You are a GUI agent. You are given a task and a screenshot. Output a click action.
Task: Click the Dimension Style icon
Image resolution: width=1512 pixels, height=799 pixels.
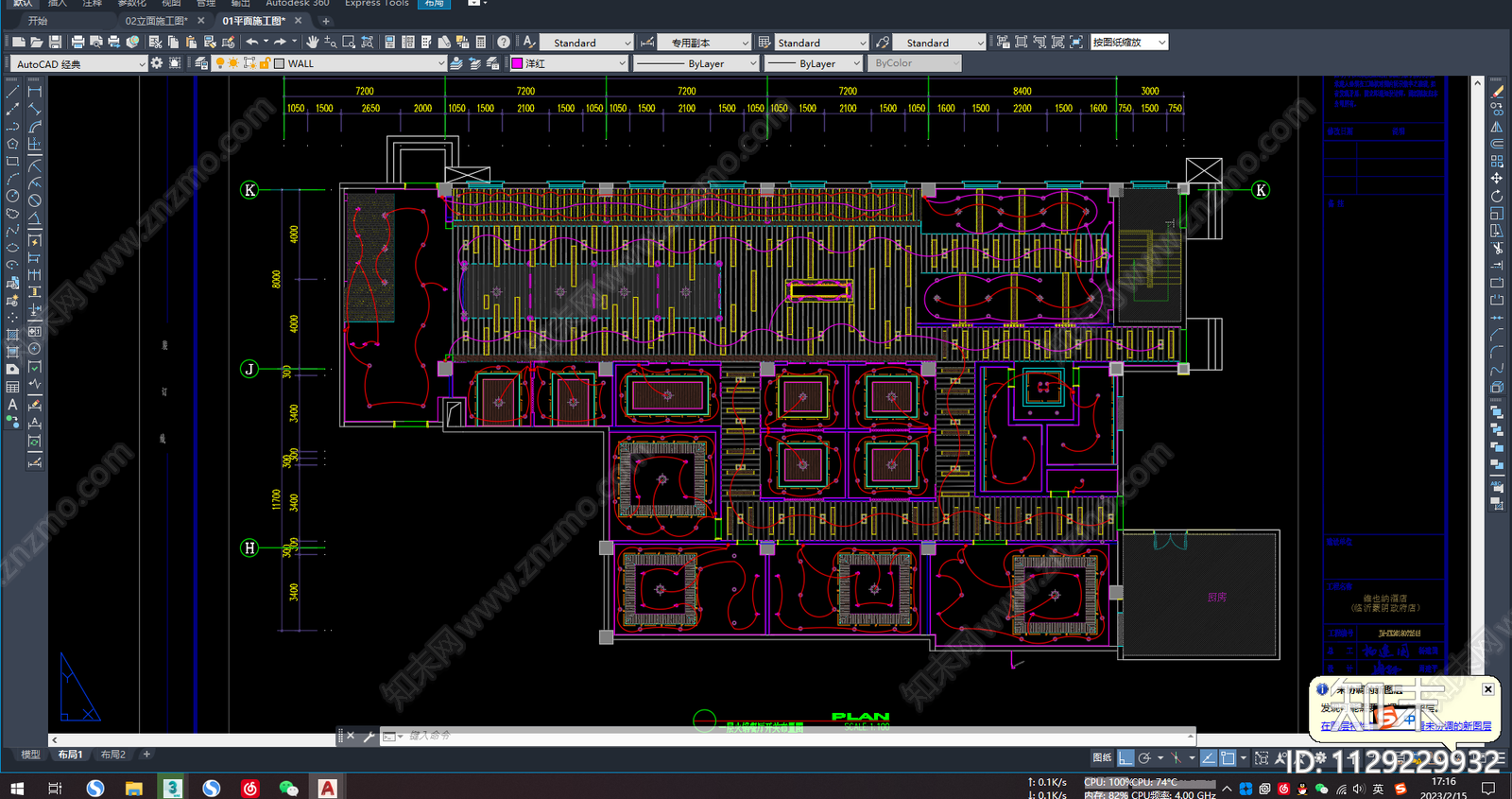coord(647,42)
